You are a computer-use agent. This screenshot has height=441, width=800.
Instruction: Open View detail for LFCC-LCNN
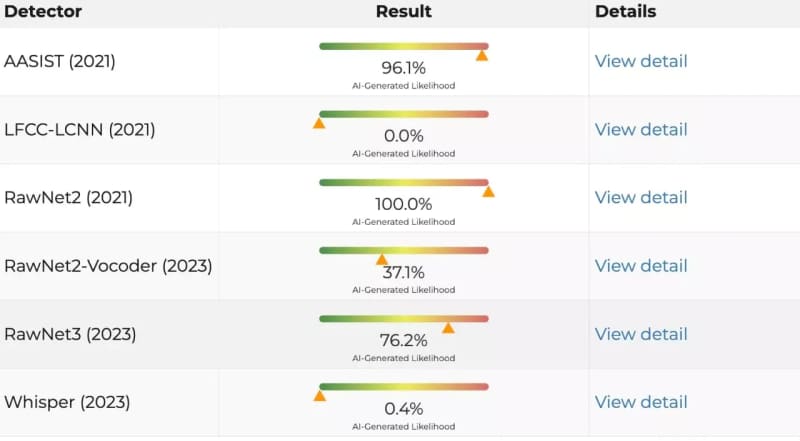pyautogui.click(x=641, y=129)
